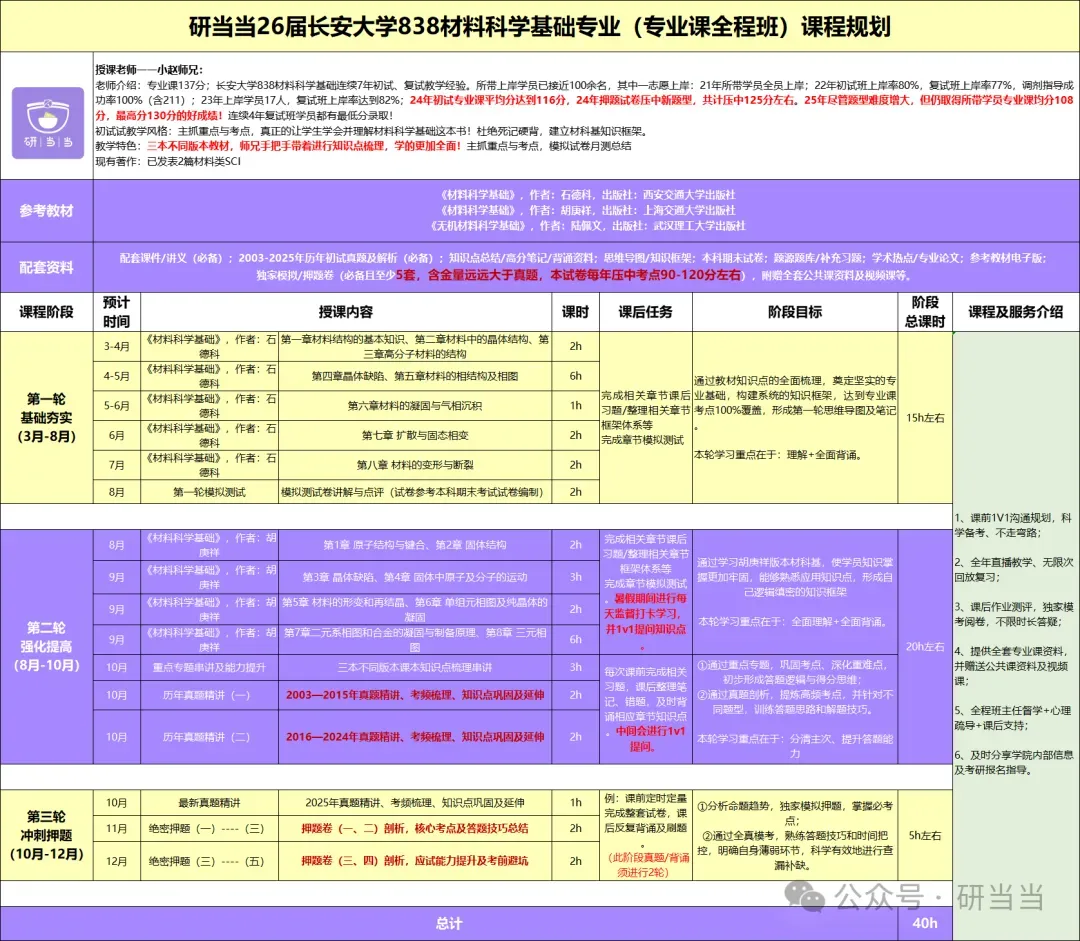Click the '授课内容' column header
1080x941 pixels.
pos(346,312)
